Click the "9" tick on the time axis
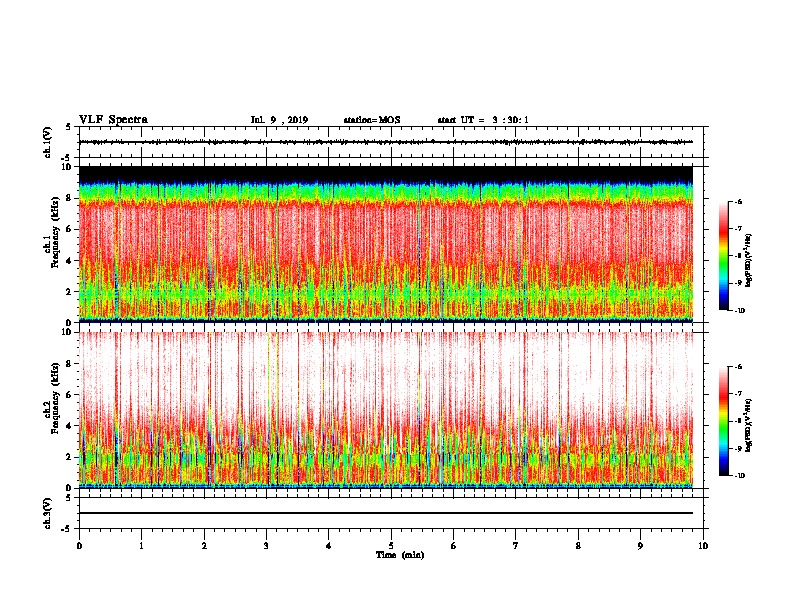Viewport: 792px width, 612px height. 640,546
